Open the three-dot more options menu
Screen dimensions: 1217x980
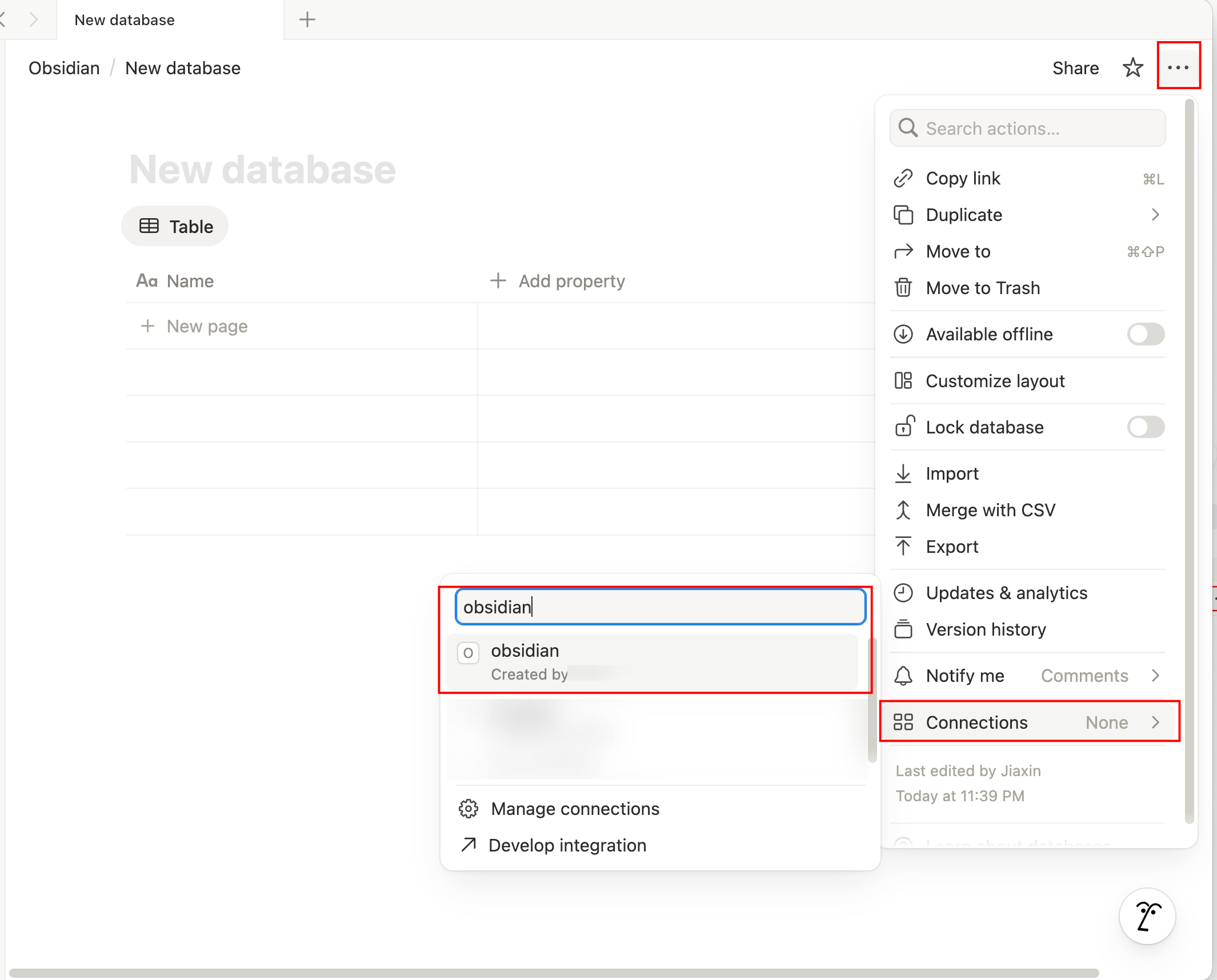[1178, 67]
